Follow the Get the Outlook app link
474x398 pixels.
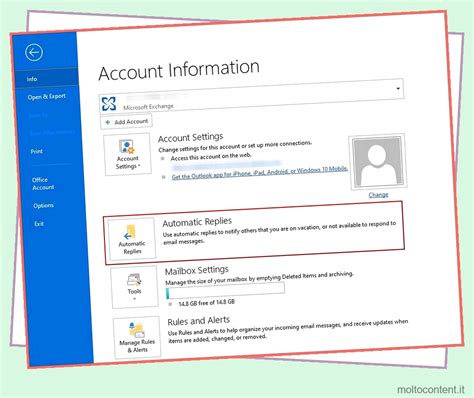tap(260, 173)
